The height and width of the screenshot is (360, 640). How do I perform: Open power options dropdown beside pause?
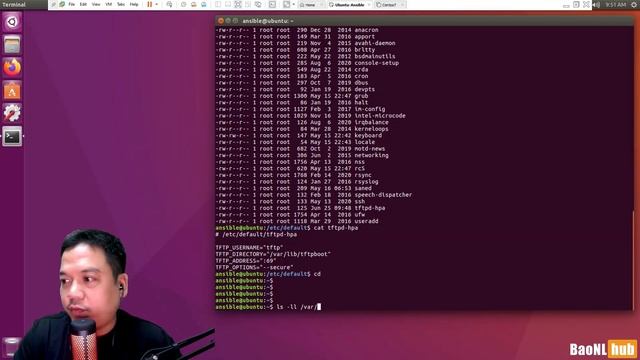(156, 4)
